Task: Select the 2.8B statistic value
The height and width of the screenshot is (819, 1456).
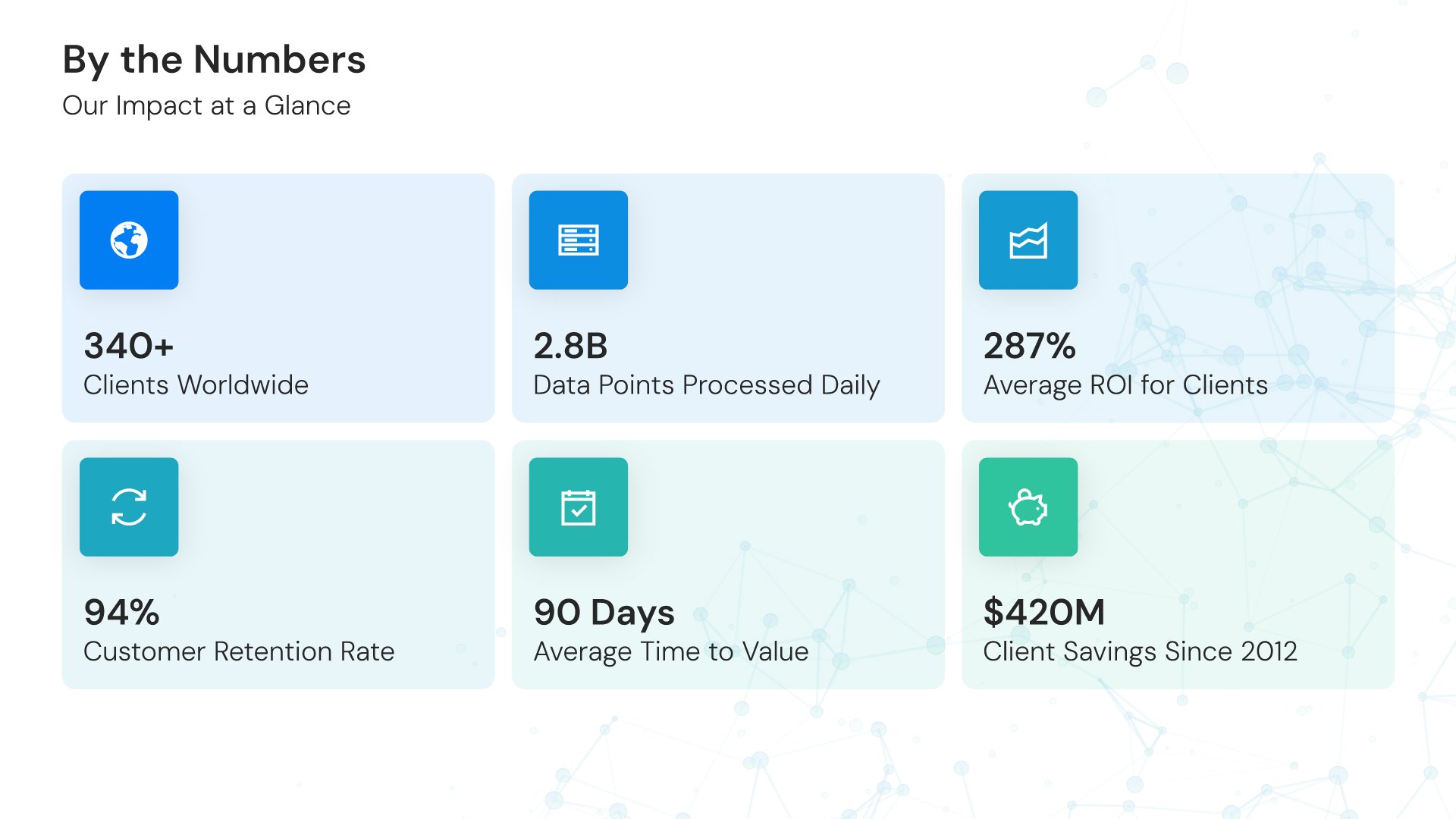Action: tap(570, 346)
